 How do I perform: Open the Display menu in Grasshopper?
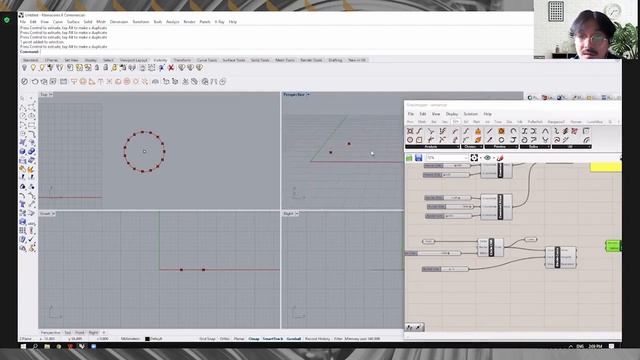[x=451, y=114]
